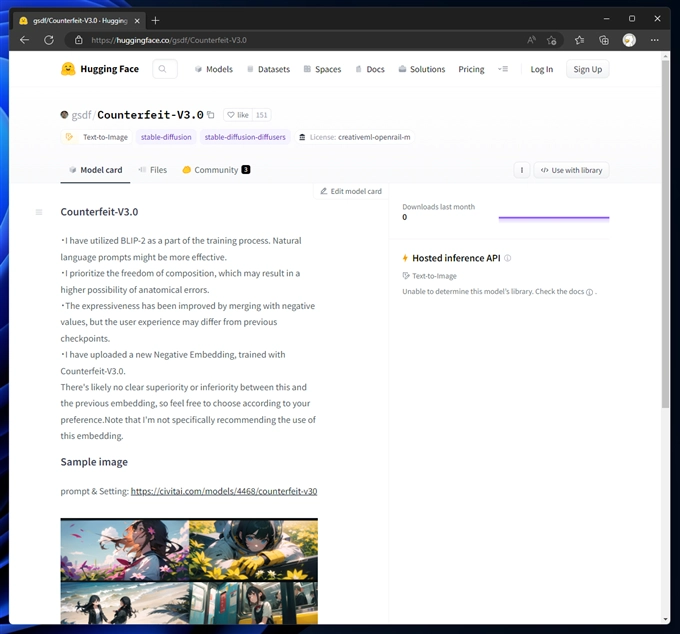Click Log In
This screenshot has height=634, width=680.
coord(542,69)
